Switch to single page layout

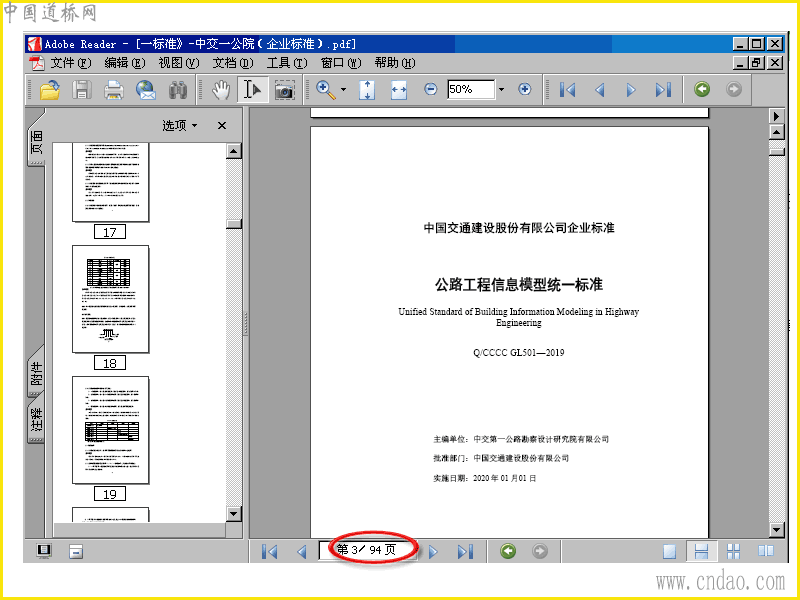coord(669,551)
